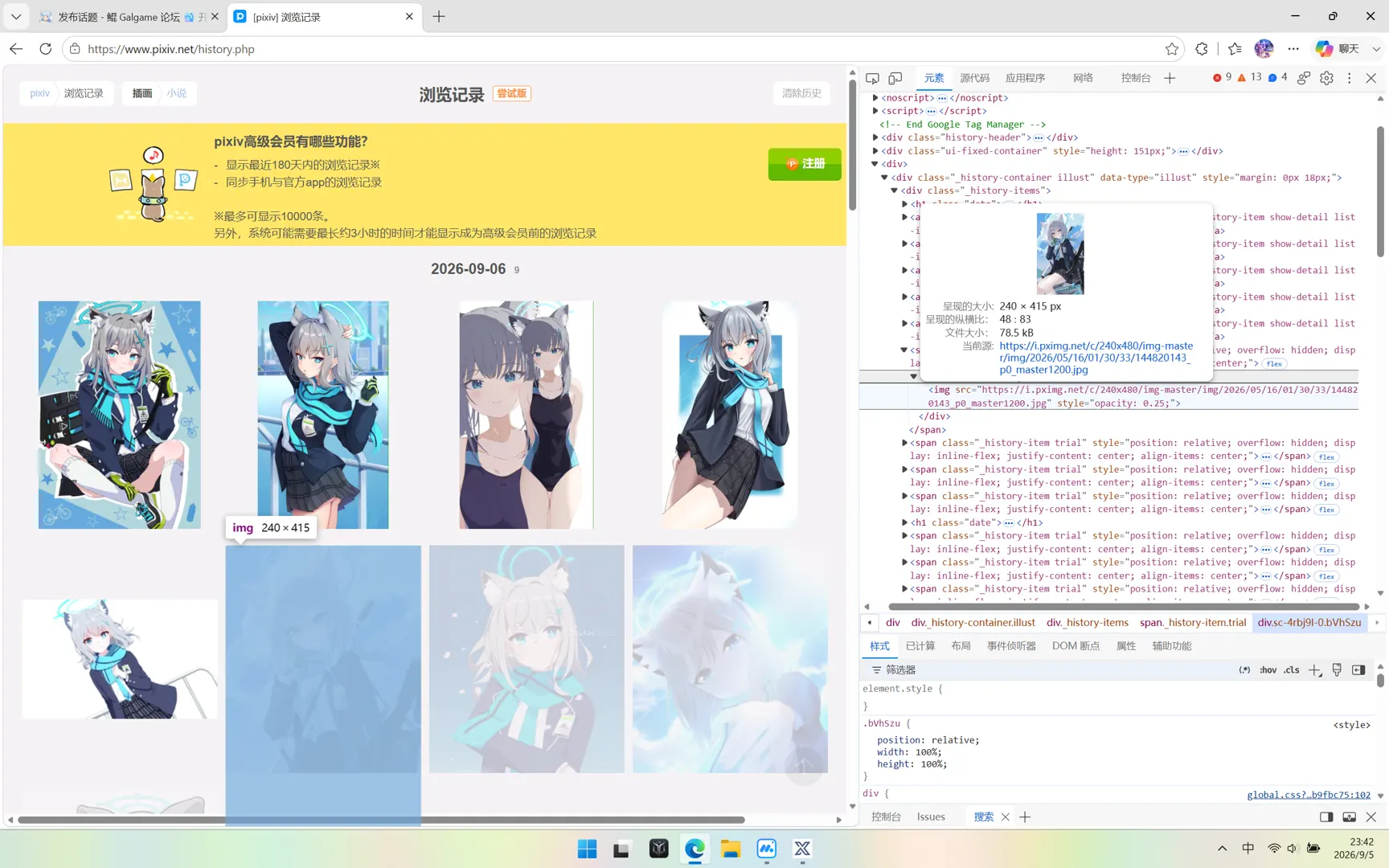Image resolution: width=1389 pixels, height=868 pixels.
Task: Collapse the _history-container illust div
Action: tap(884, 178)
